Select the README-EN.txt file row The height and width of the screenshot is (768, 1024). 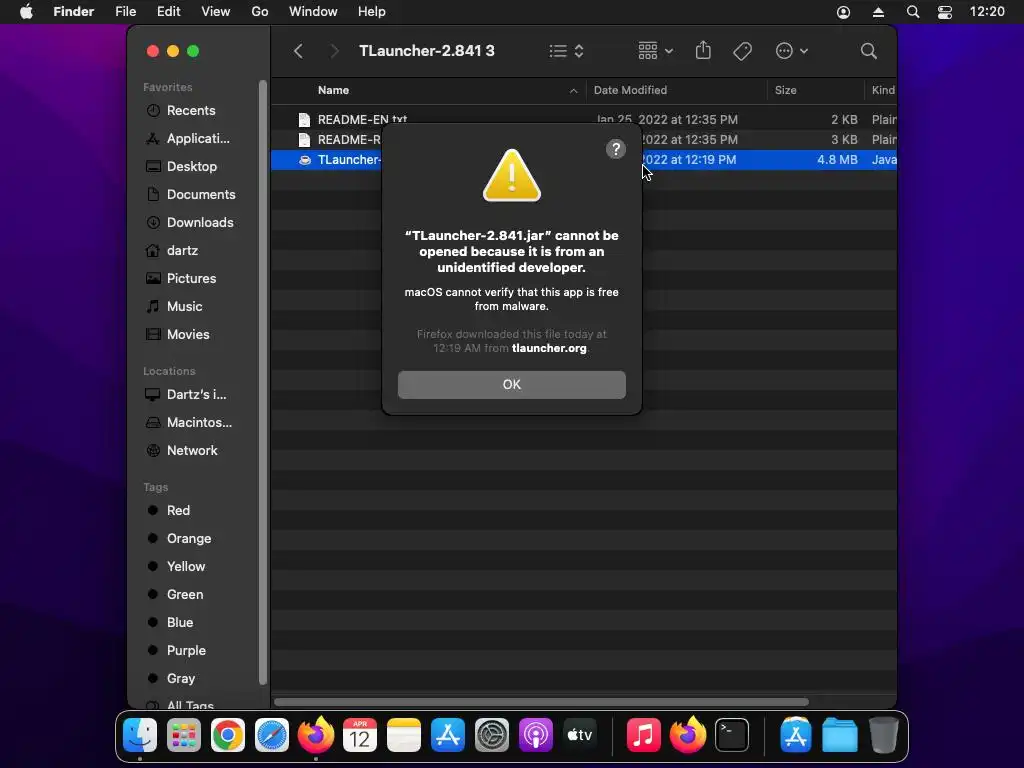coord(583,120)
